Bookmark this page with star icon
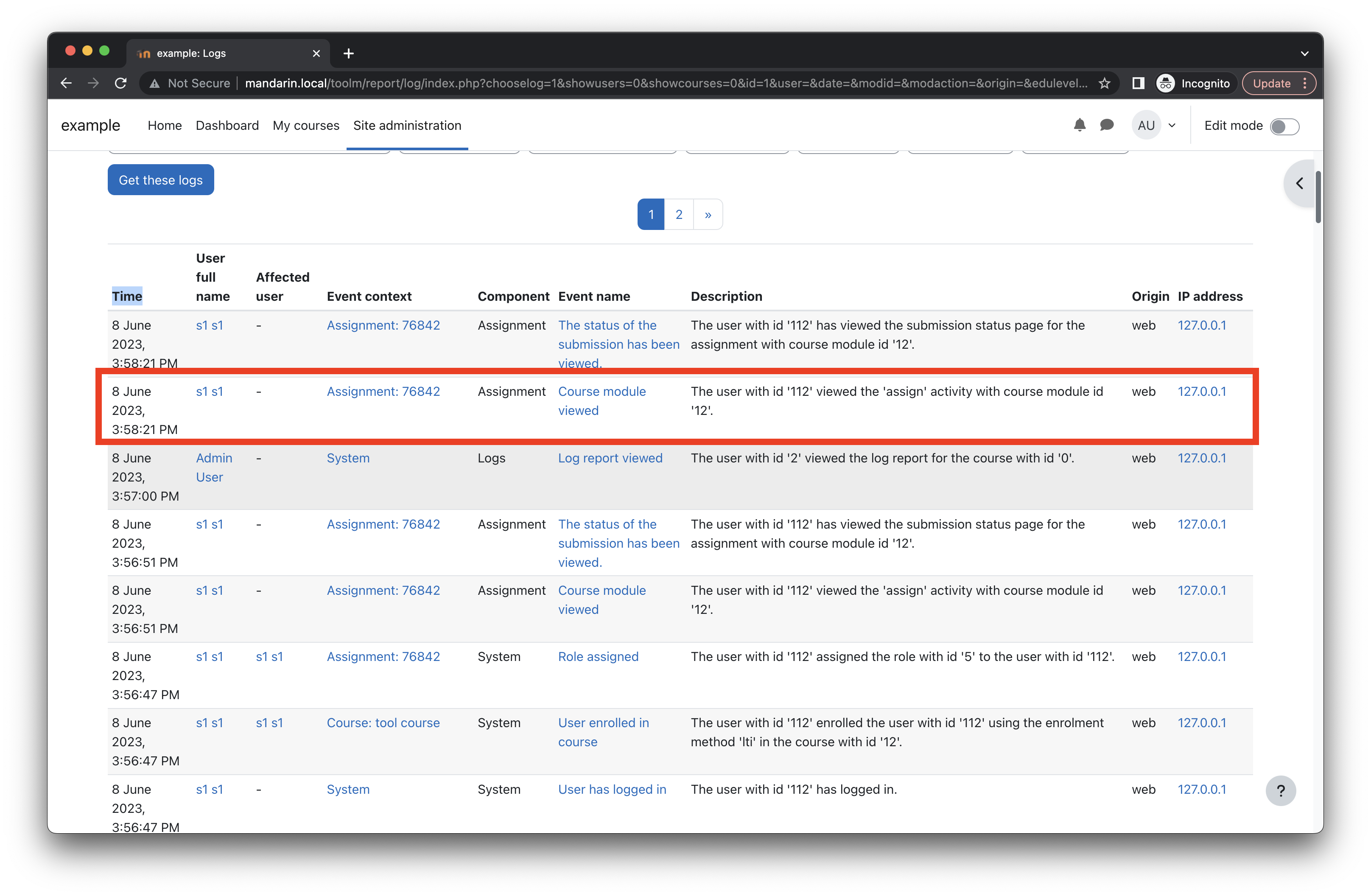 click(1104, 84)
